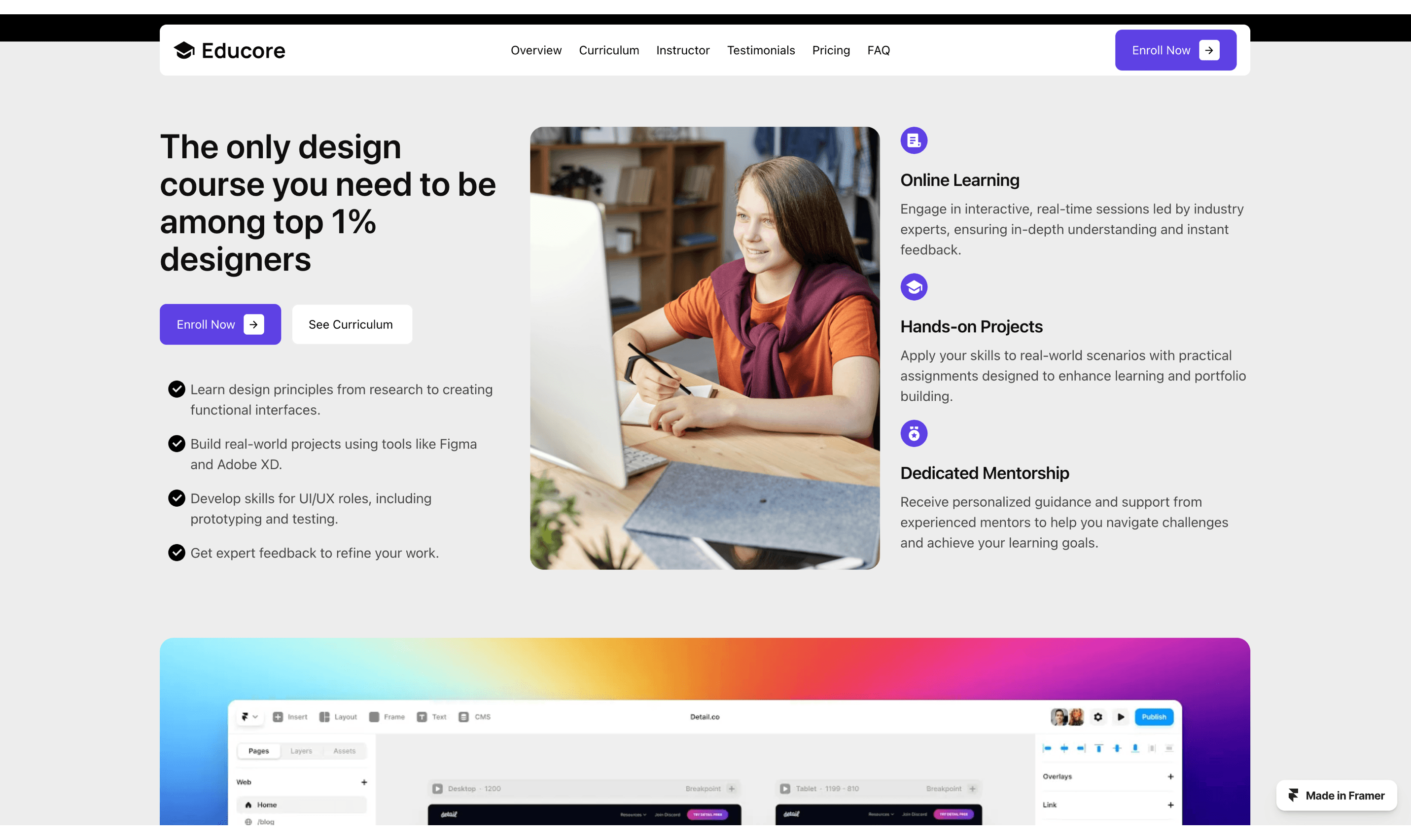This screenshot has width=1411, height=840.
Task: Click the Framer logo in Made in Framer badge
Action: (x=1293, y=795)
